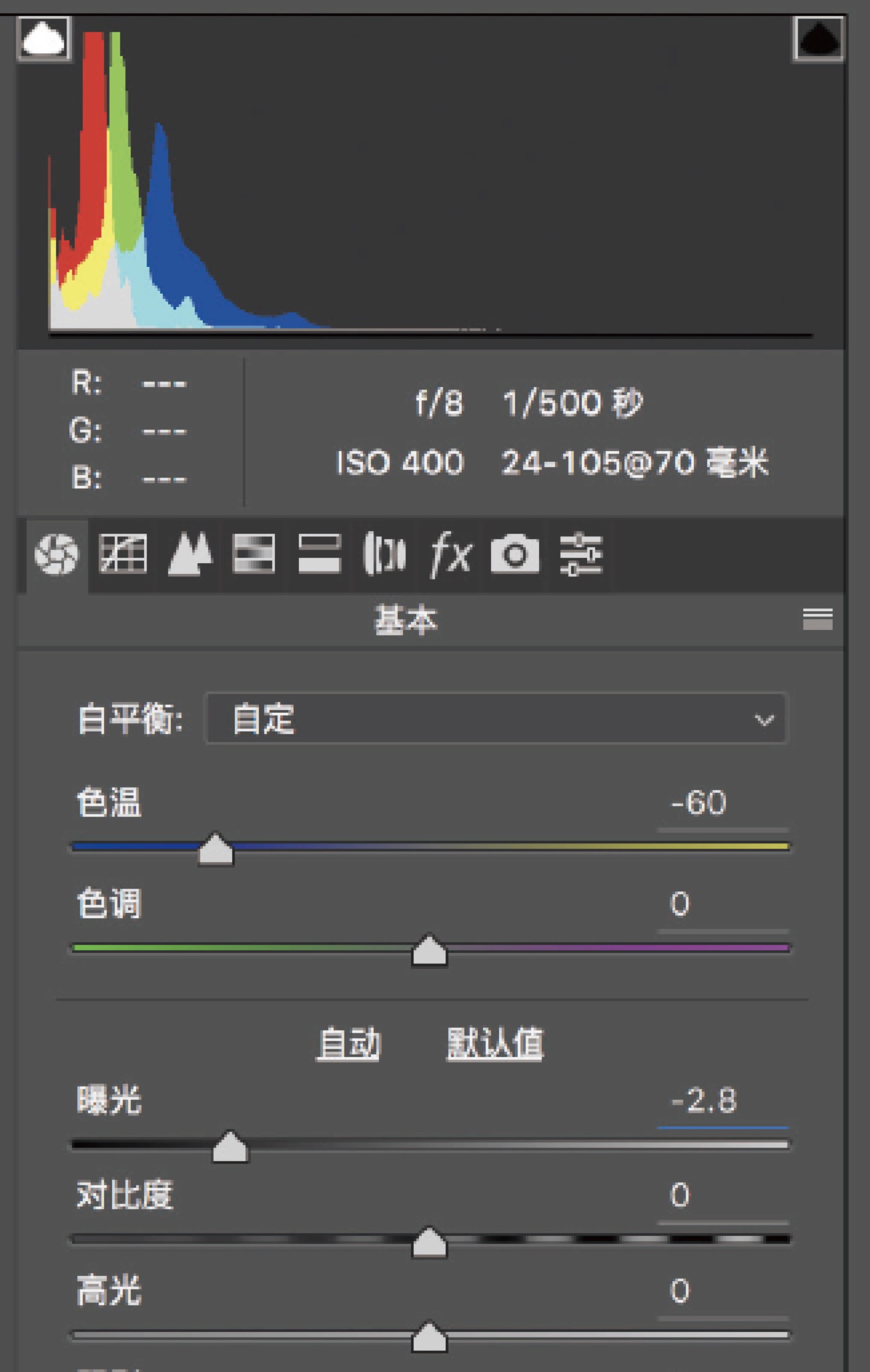Screen dimensions: 870x1372
Task: Expand the 白平衡 自定 dropdown
Action: click(497, 719)
